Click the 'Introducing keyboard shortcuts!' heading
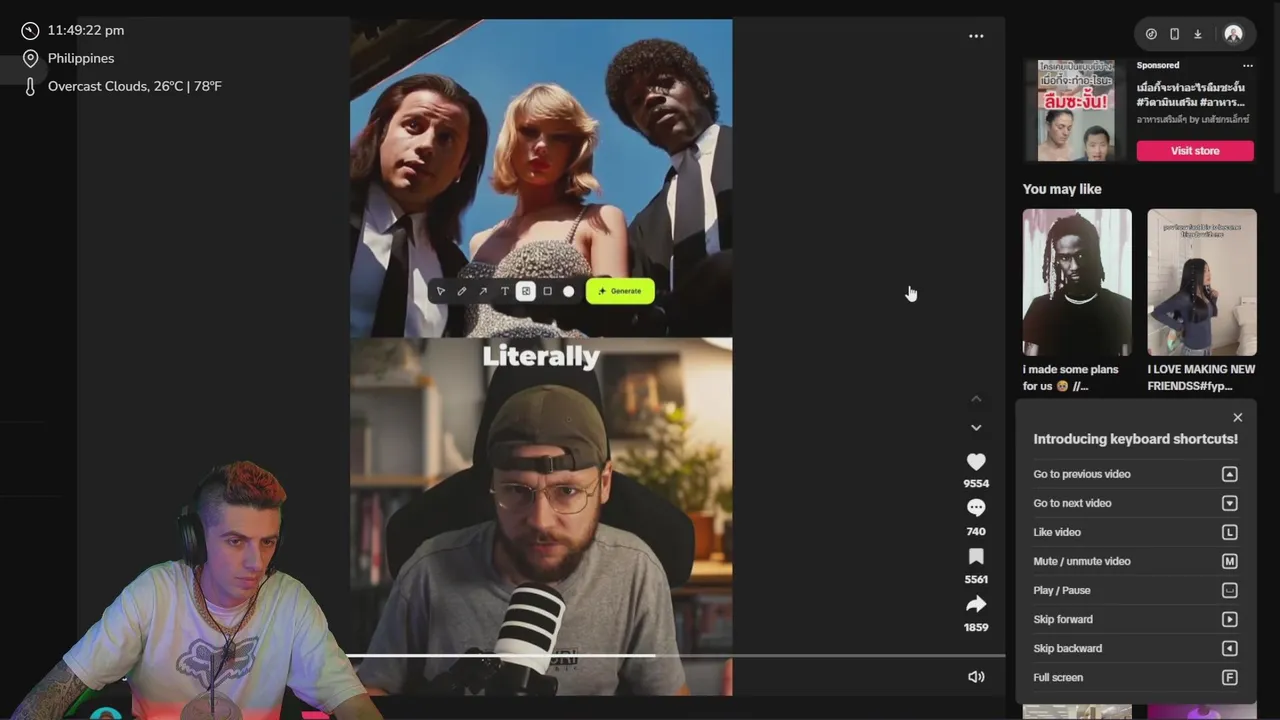 point(1135,439)
